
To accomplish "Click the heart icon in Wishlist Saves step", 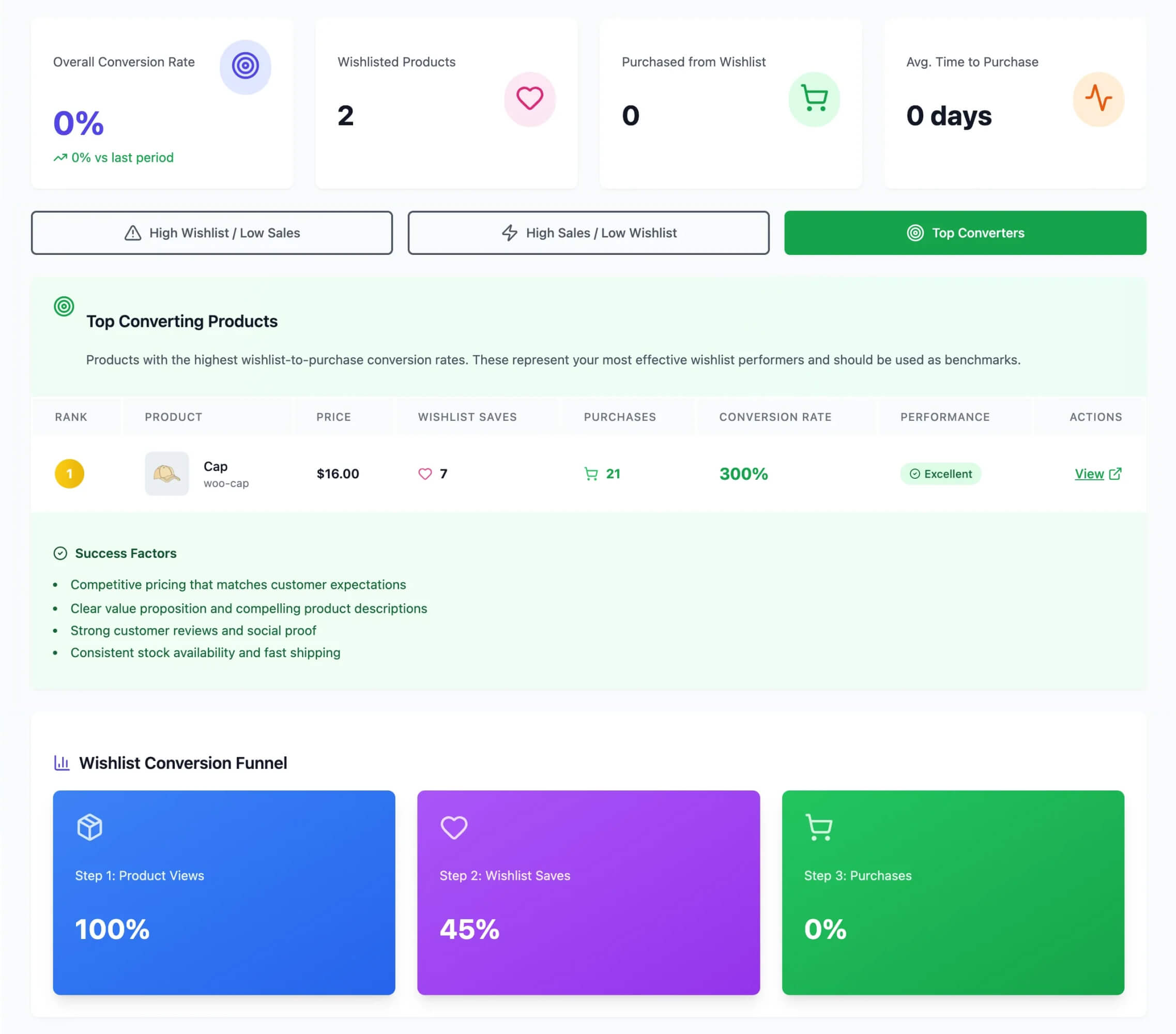I will pyautogui.click(x=453, y=827).
